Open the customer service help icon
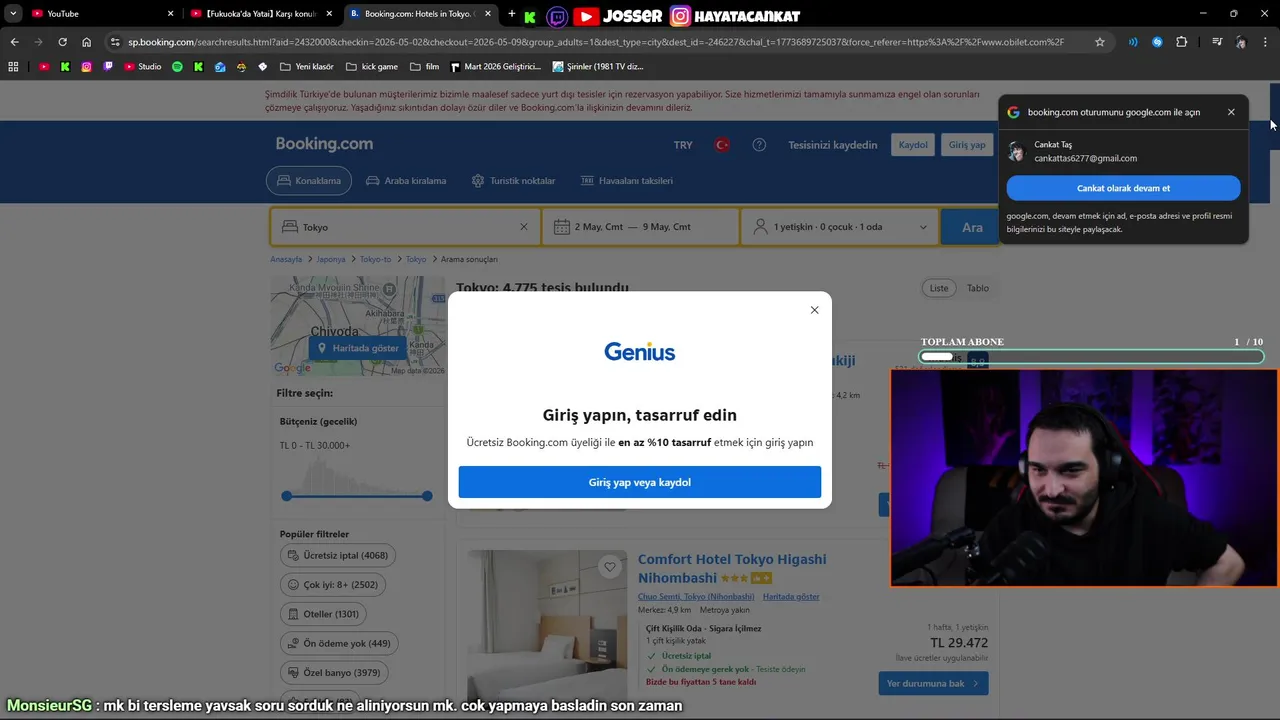 pyautogui.click(x=759, y=145)
